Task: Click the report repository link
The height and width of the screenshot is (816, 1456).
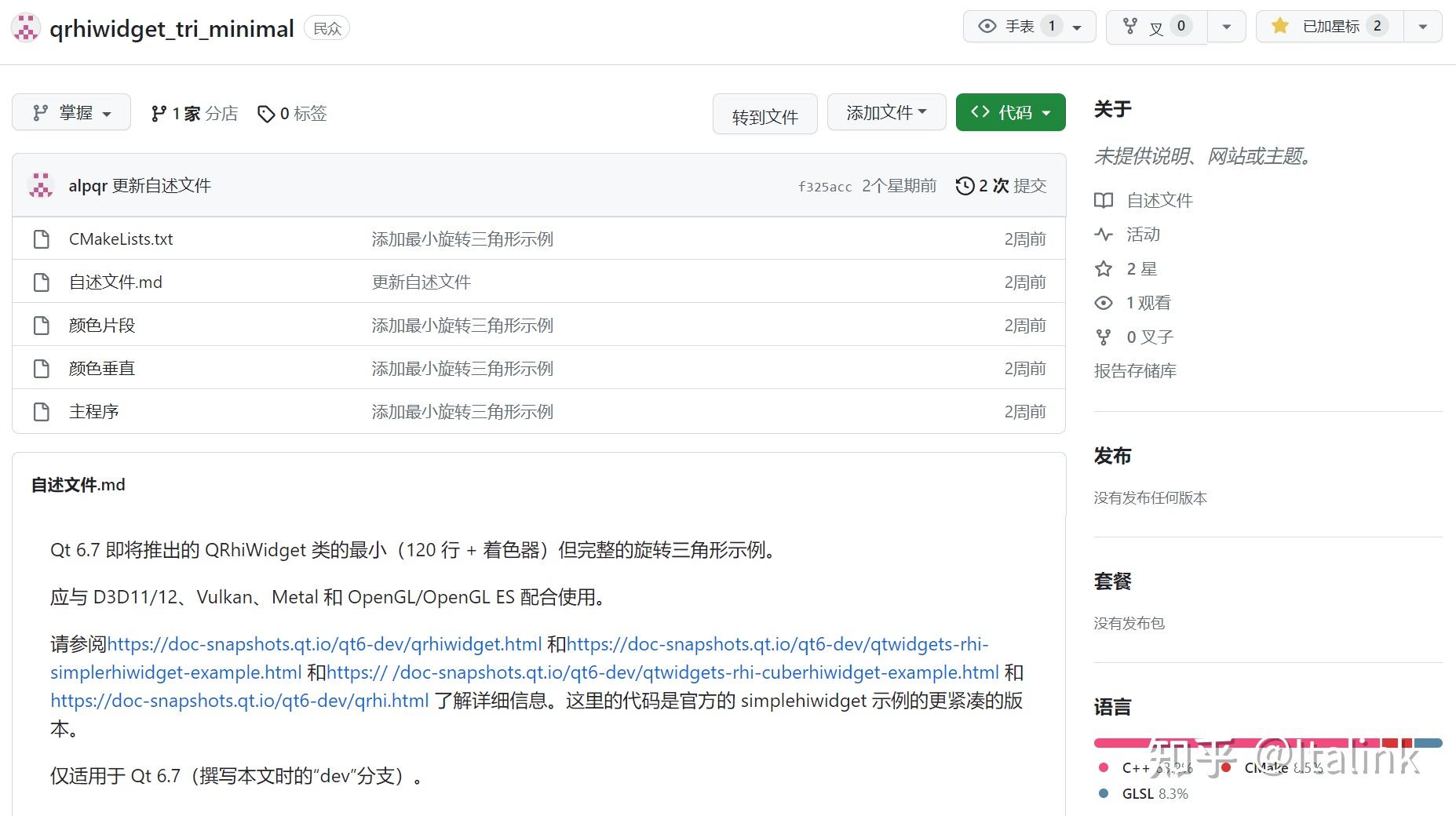Action: click(x=1135, y=371)
